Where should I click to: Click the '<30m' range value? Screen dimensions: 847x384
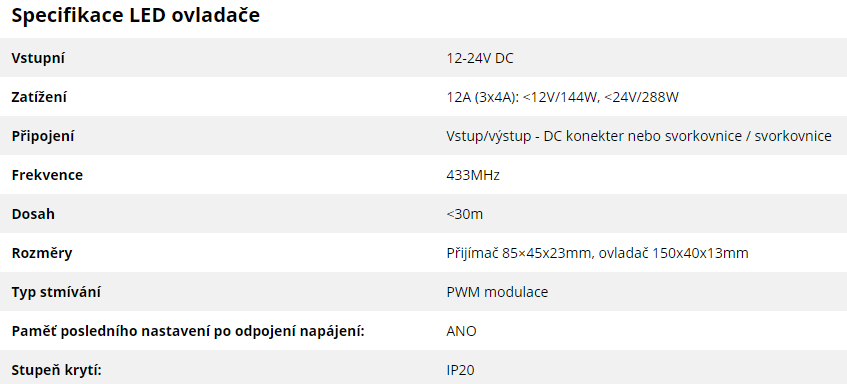[465, 214]
